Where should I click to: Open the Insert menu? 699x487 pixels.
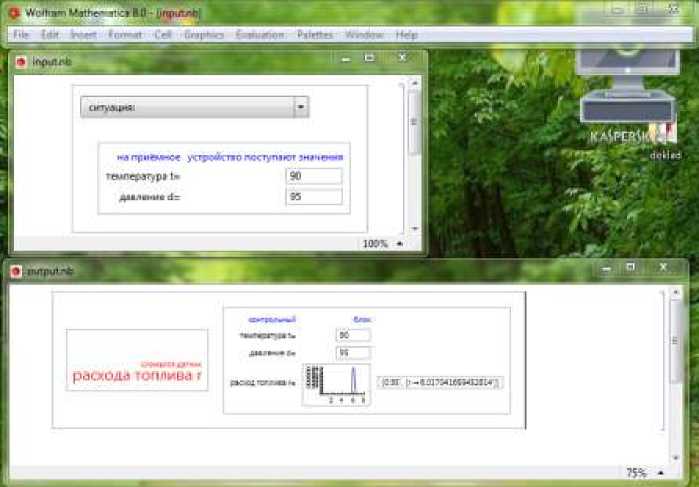(x=83, y=35)
